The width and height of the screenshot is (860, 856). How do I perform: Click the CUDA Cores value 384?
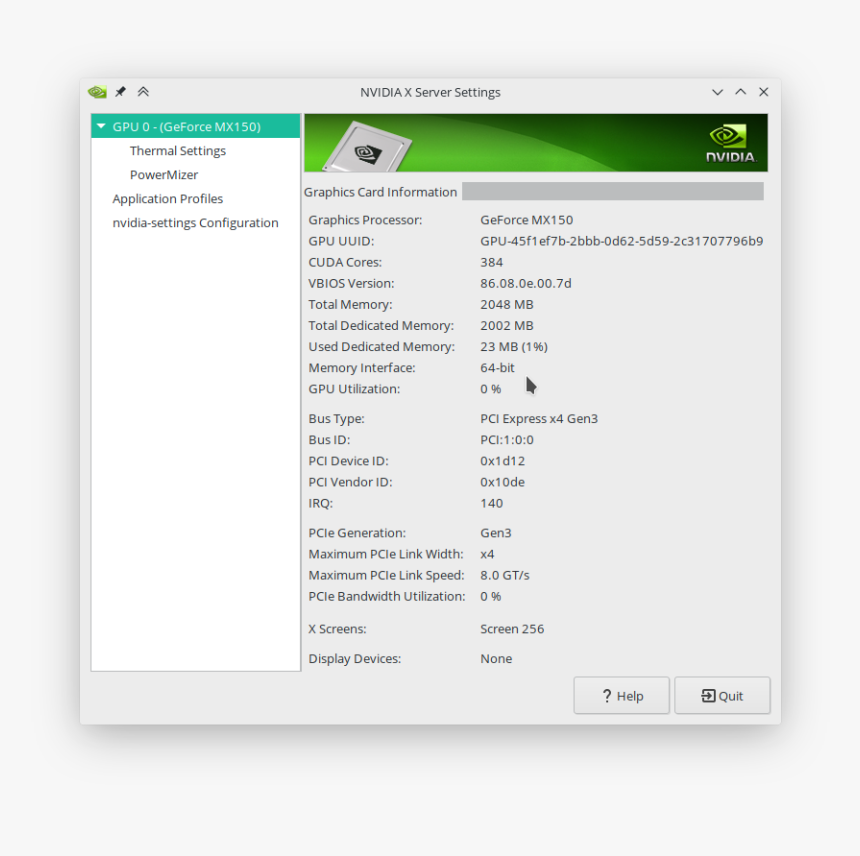(491, 262)
